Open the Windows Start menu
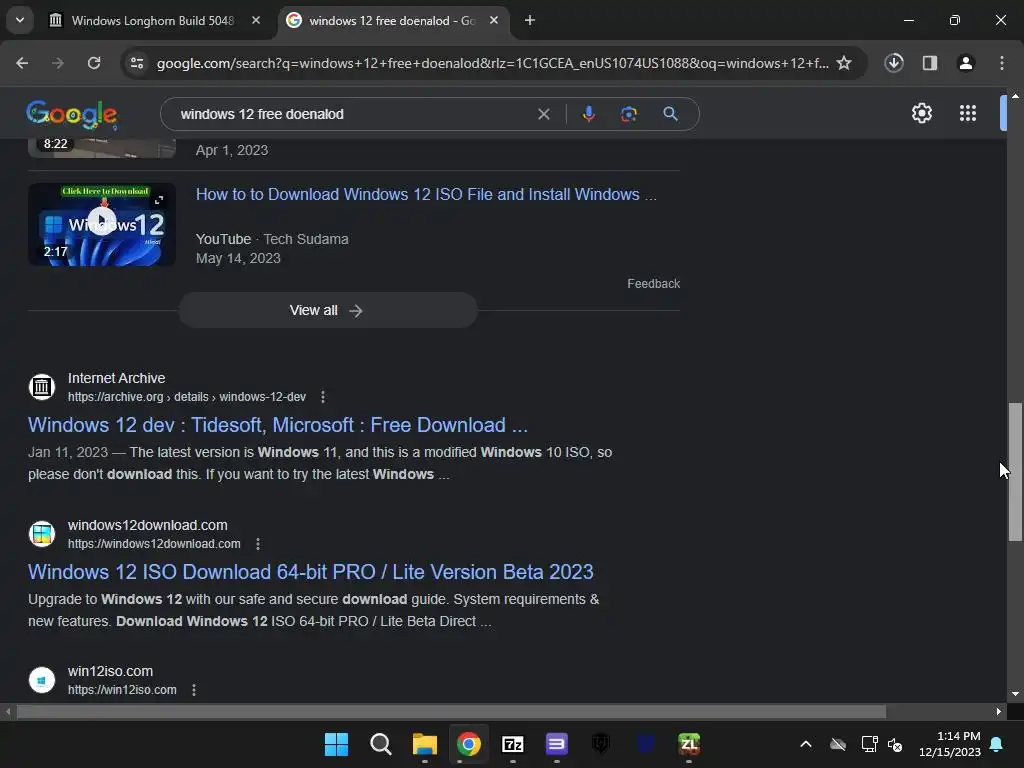 coord(336,744)
